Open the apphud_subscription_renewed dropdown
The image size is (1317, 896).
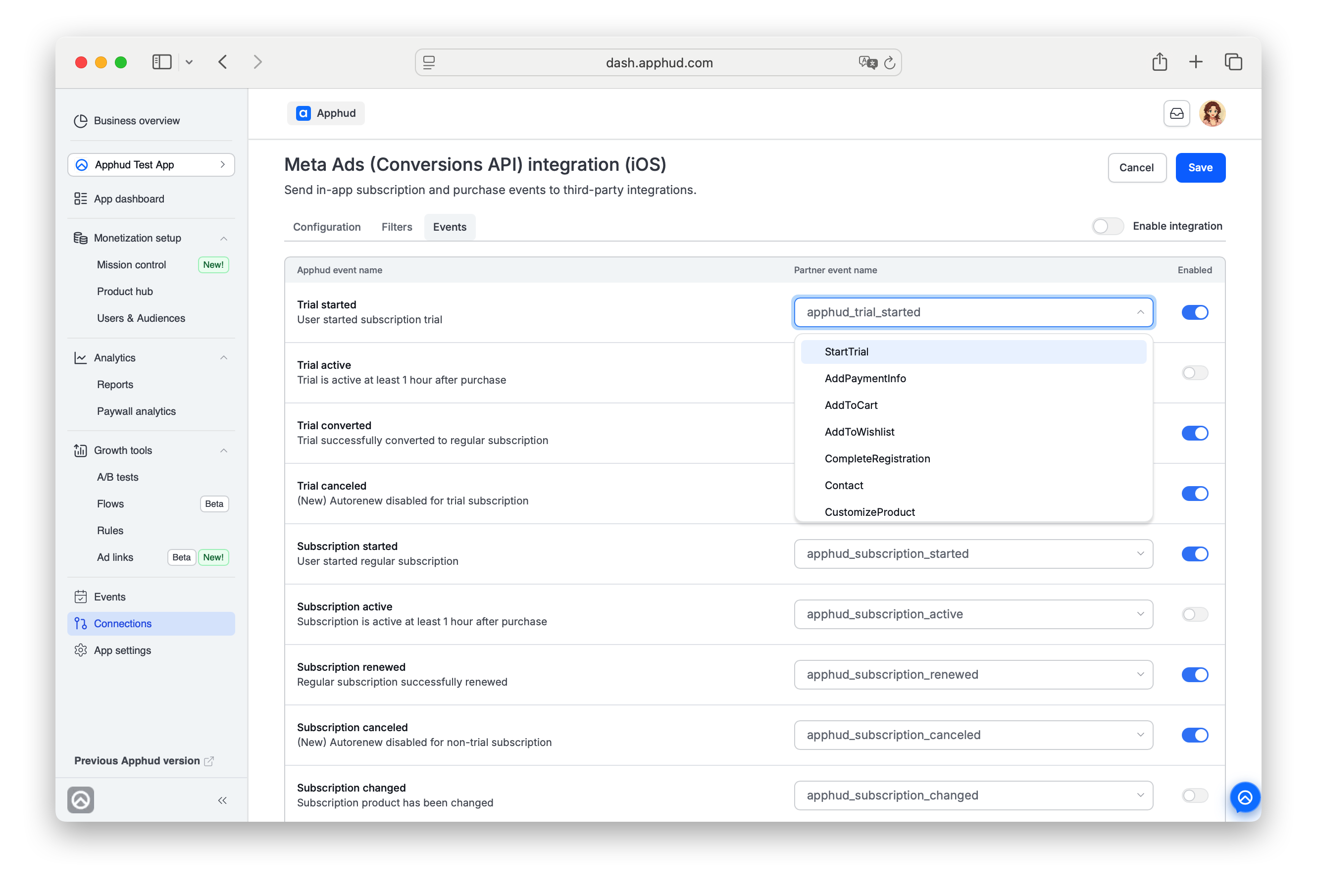973,674
